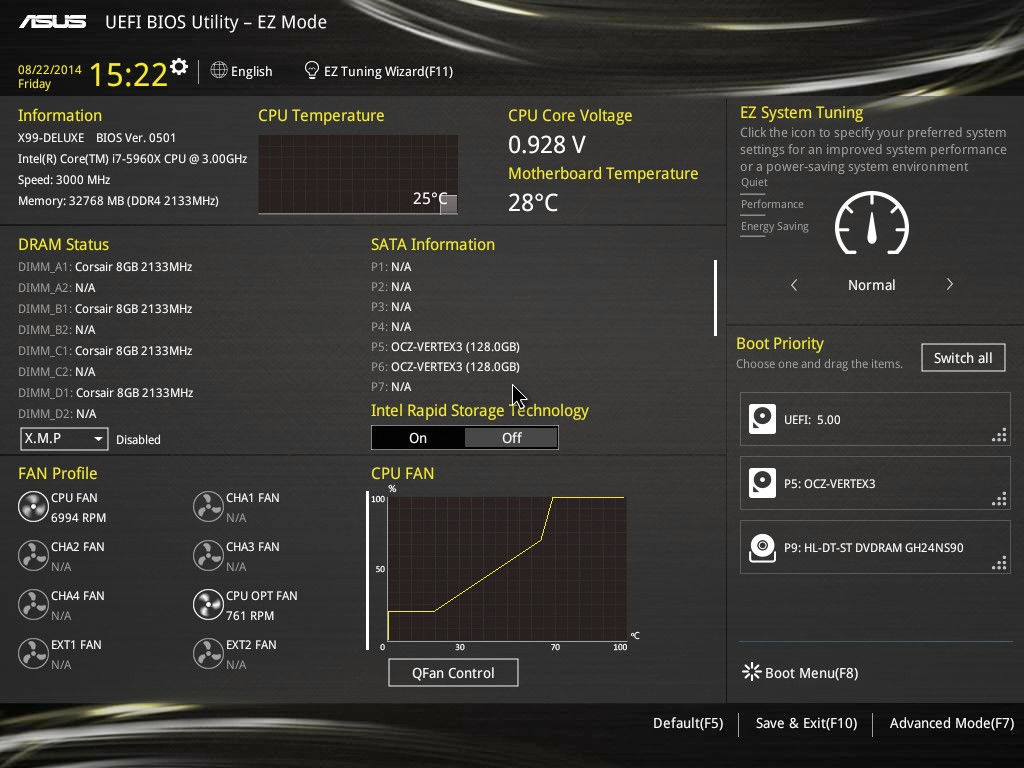
Task: Click Save & Exit(F10)
Action: click(x=806, y=723)
